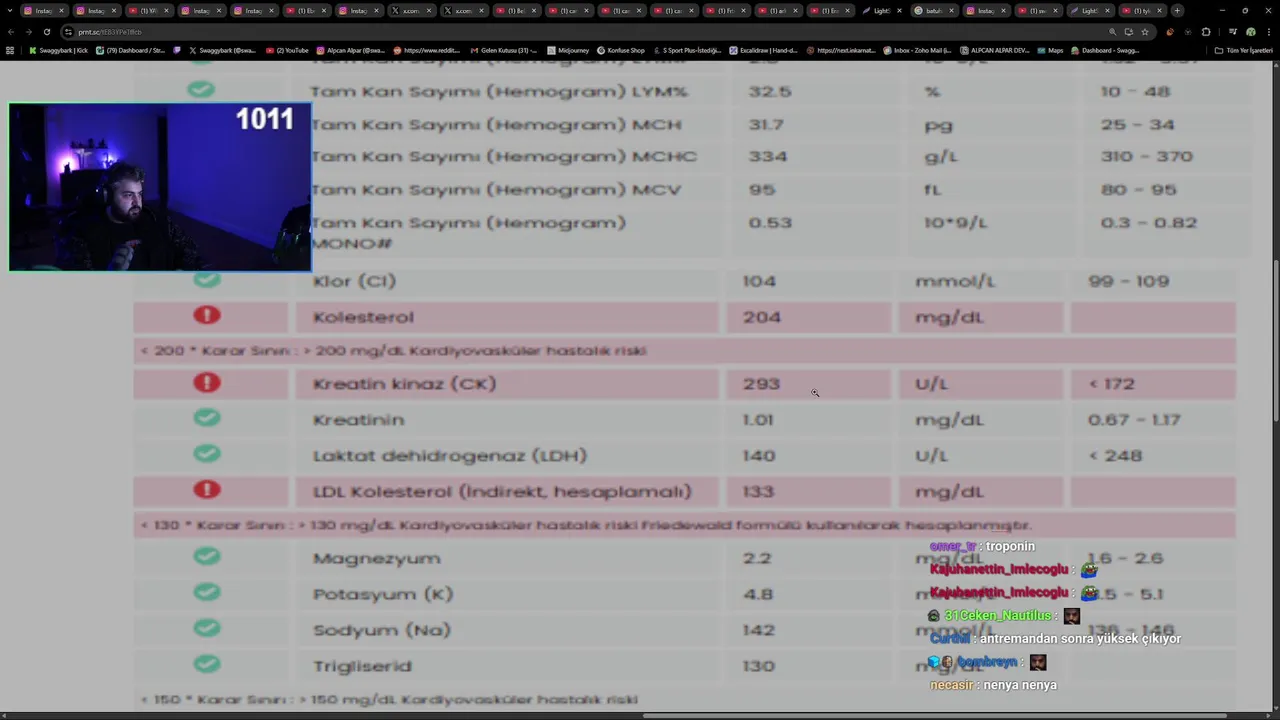Select the Klor (Cl) reference range 99 - 109
This screenshot has height=720, width=1280.
coord(1128,281)
